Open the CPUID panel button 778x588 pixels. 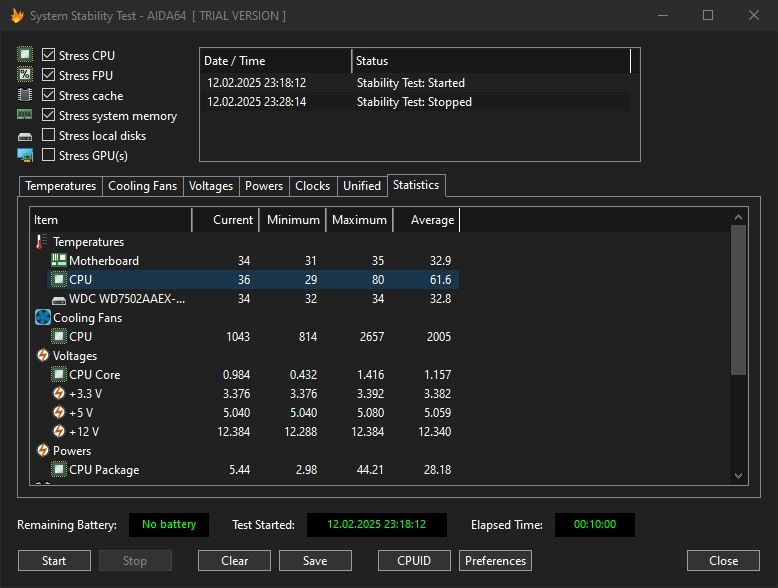(x=414, y=561)
